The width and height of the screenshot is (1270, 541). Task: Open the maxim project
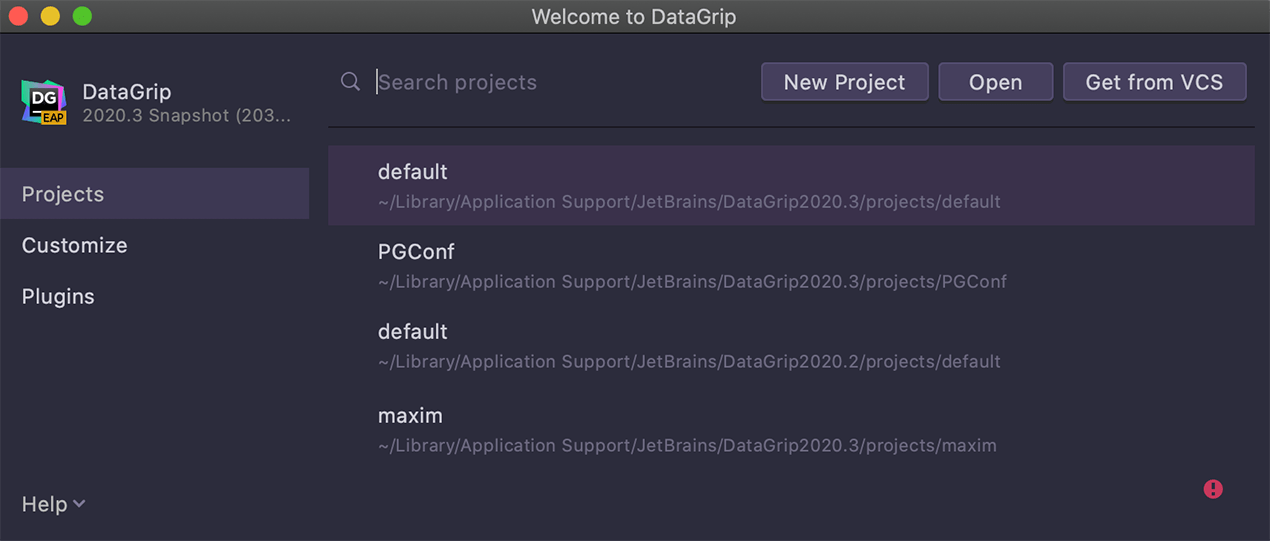791,429
